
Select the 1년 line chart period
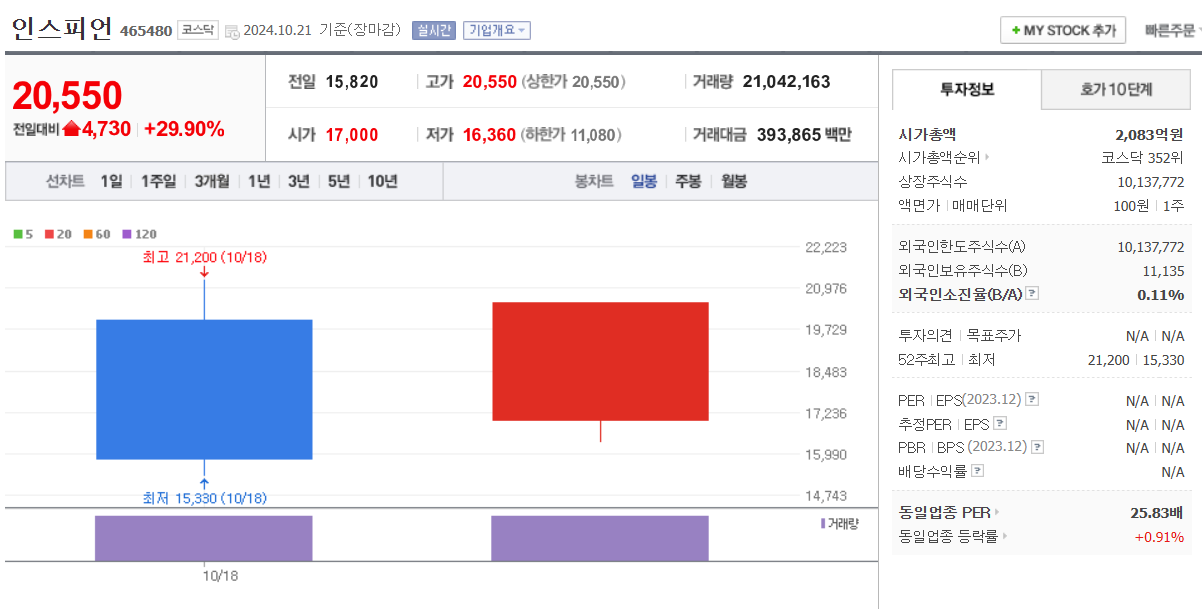coord(259,181)
